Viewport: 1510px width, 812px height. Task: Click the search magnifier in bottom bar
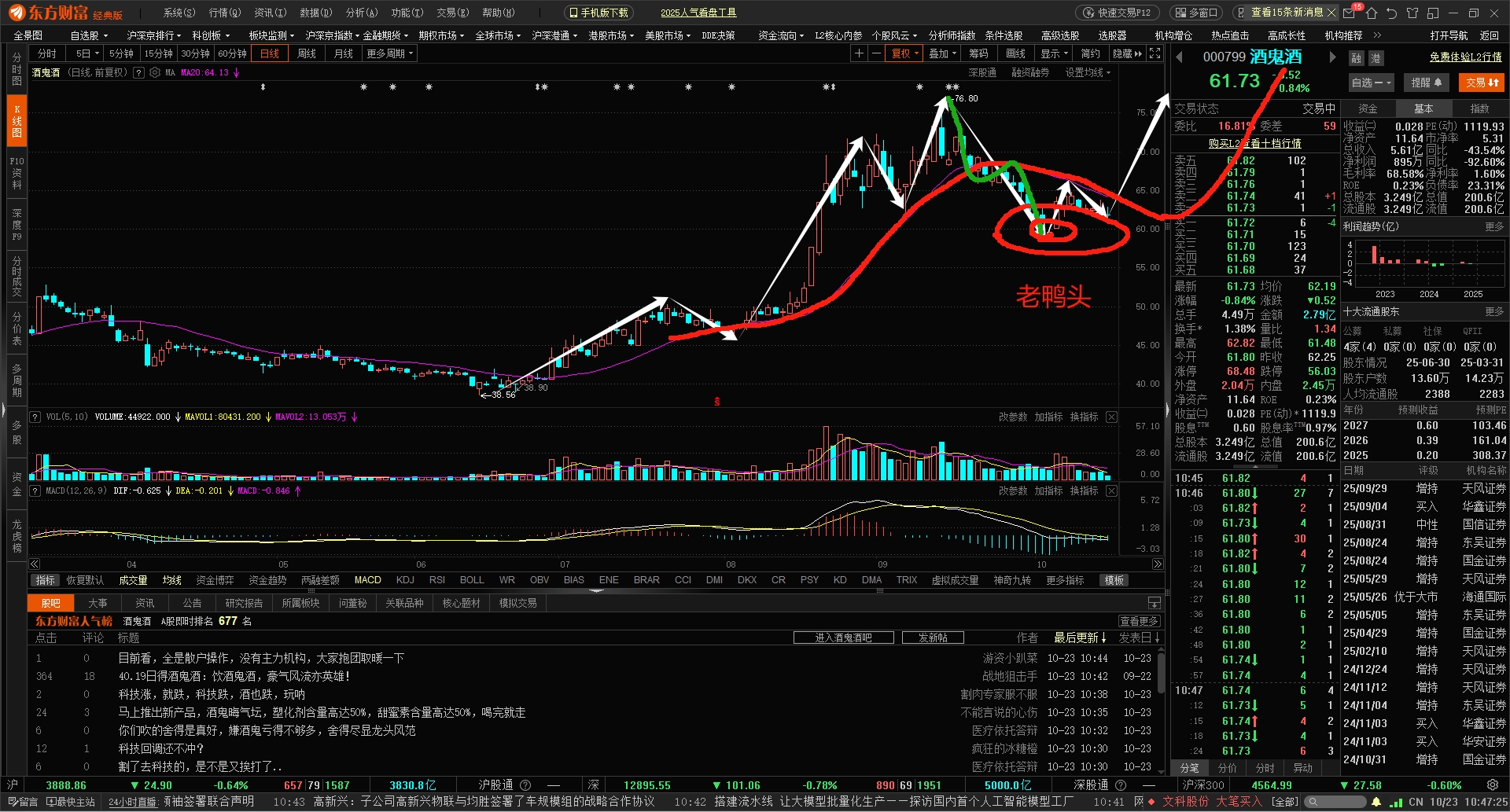tap(1313, 802)
